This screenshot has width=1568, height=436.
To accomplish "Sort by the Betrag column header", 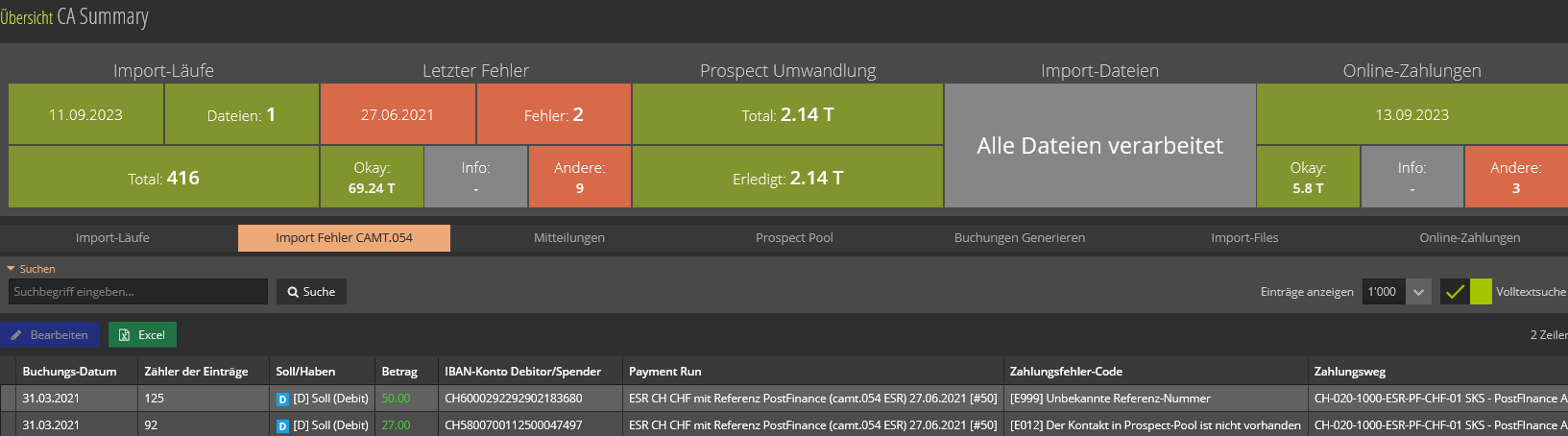I will tap(399, 372).
